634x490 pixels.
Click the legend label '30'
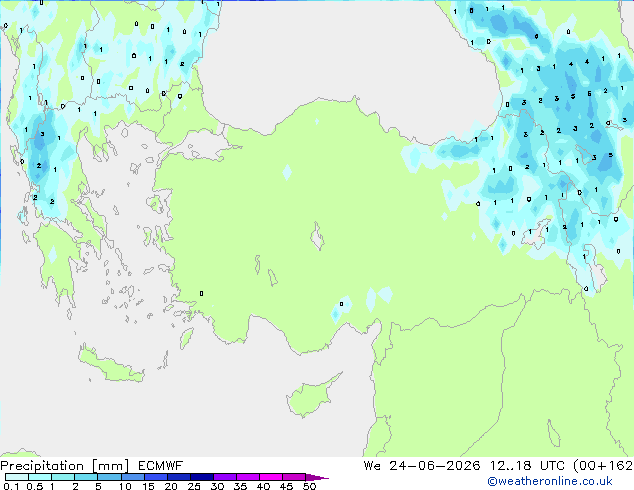click(217, 486)
